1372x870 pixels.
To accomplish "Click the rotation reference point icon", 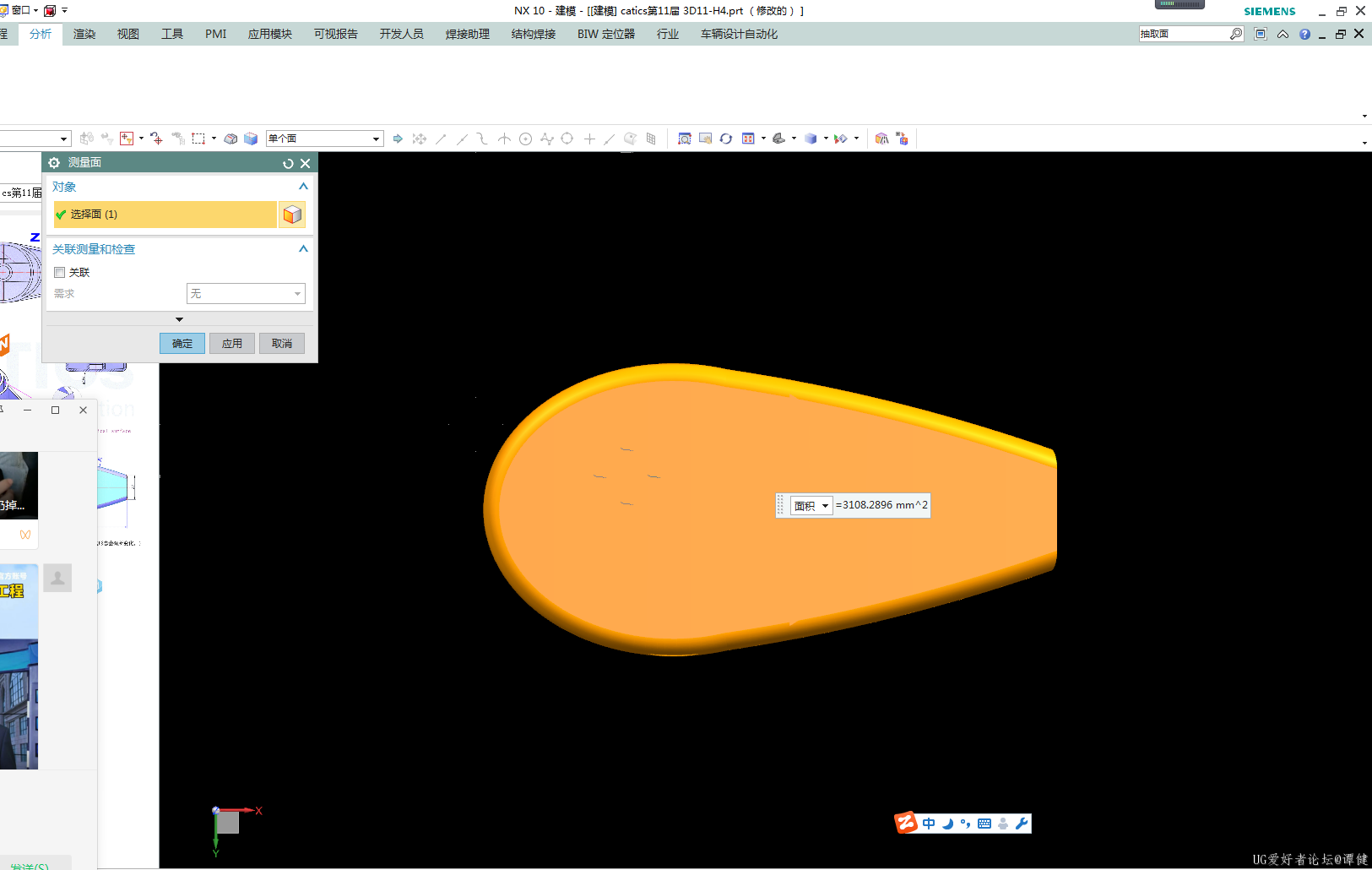I will pos(156,139).
